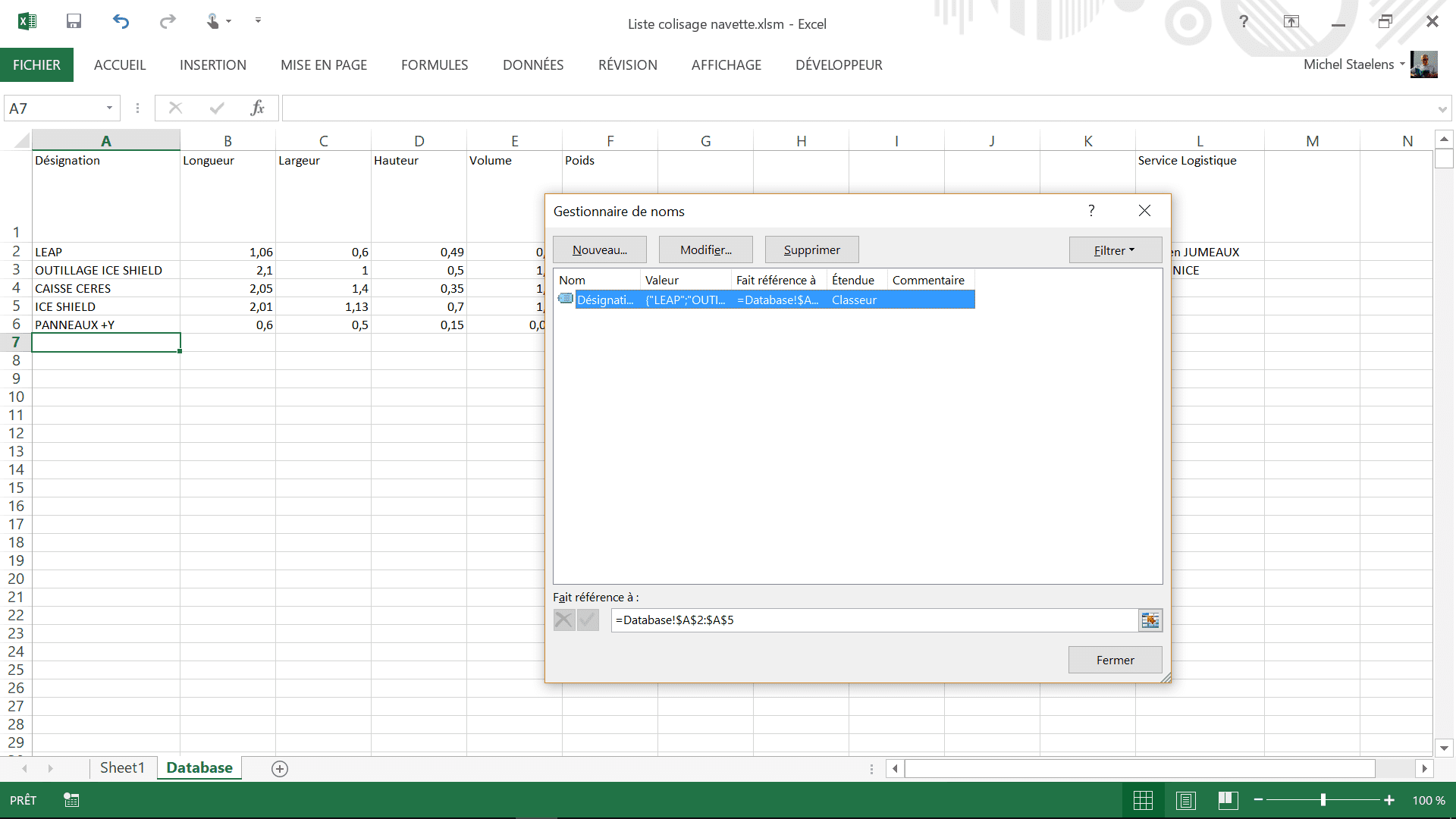The width and height of the screenshot is (1456, 819).
Task: Click the Save icon in quick access toolbar
Action: (74, 21)
